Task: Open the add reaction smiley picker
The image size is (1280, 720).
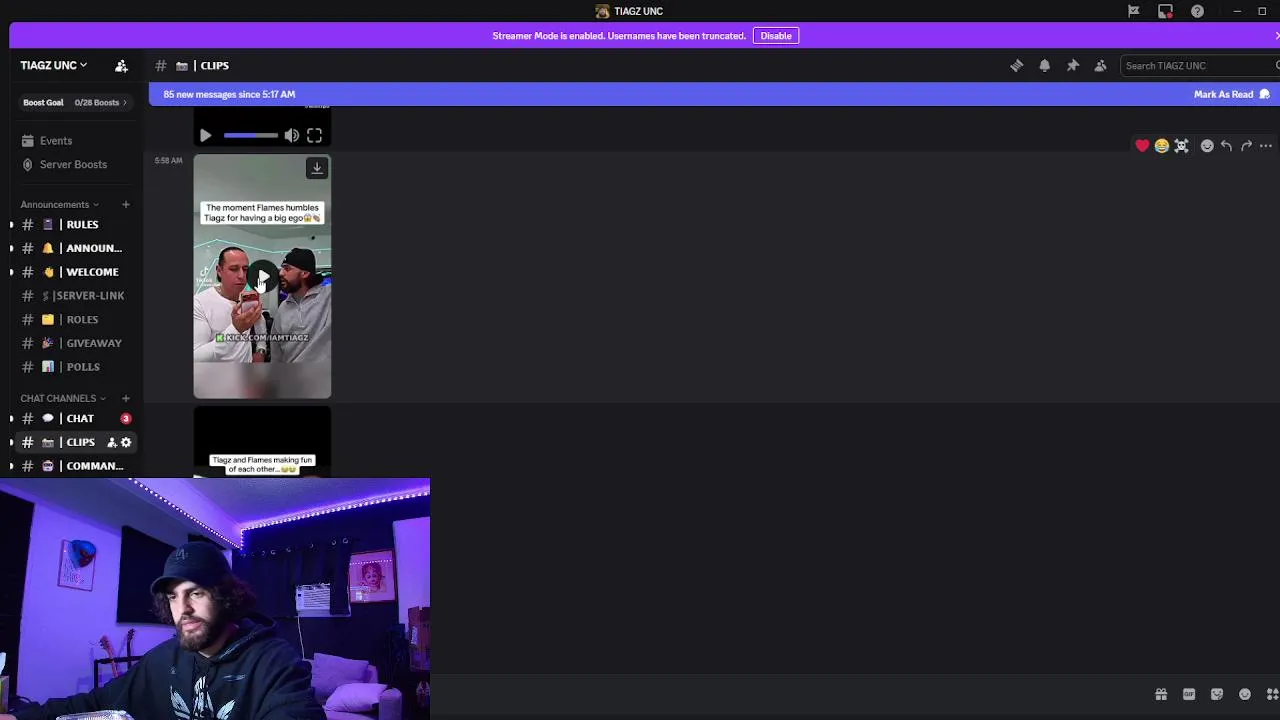Action: [x=1207, y=146]
